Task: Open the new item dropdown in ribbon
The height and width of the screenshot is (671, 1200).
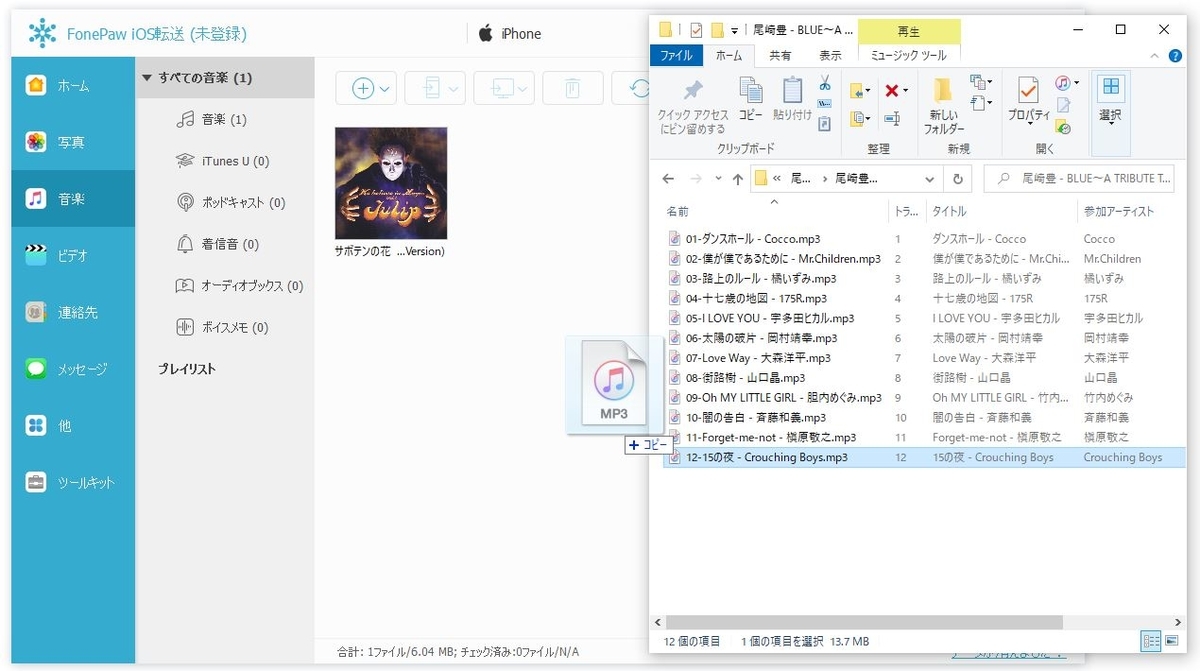Action: (981, 82)
